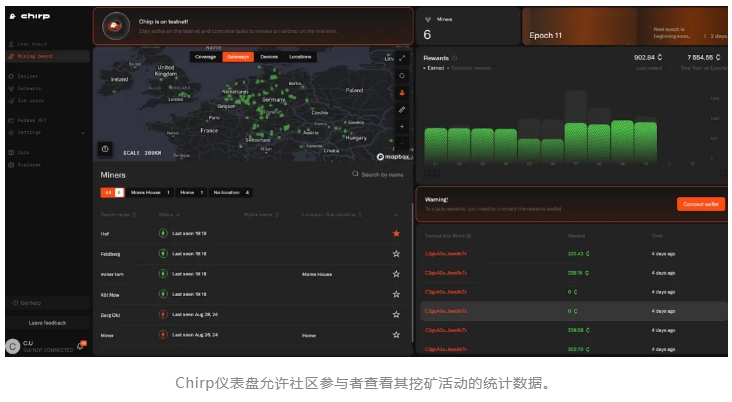Viewport: 732px width, 402px height.
Task: Open the rightmost column chevron in miners header
Action: point(396,215)
